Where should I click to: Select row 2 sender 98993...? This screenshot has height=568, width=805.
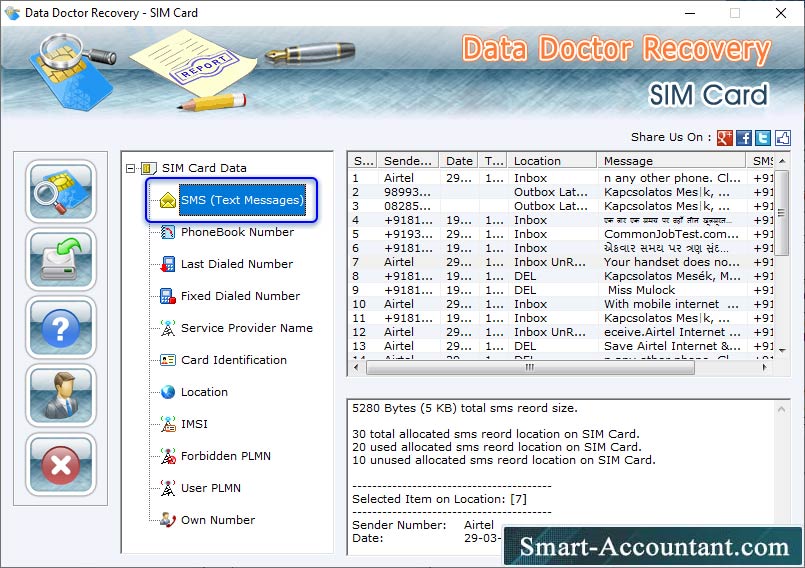coord(561,192)
